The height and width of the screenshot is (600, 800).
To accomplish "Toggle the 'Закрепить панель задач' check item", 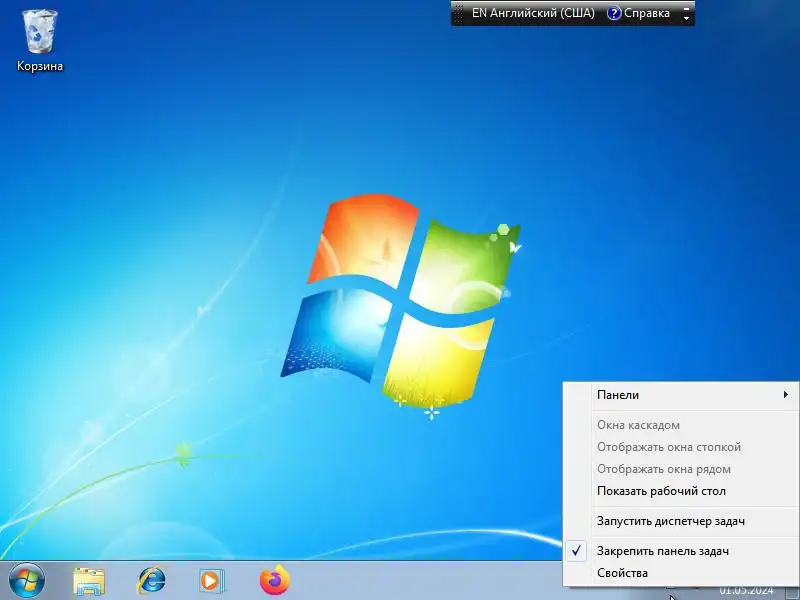I will coord(681,551).
